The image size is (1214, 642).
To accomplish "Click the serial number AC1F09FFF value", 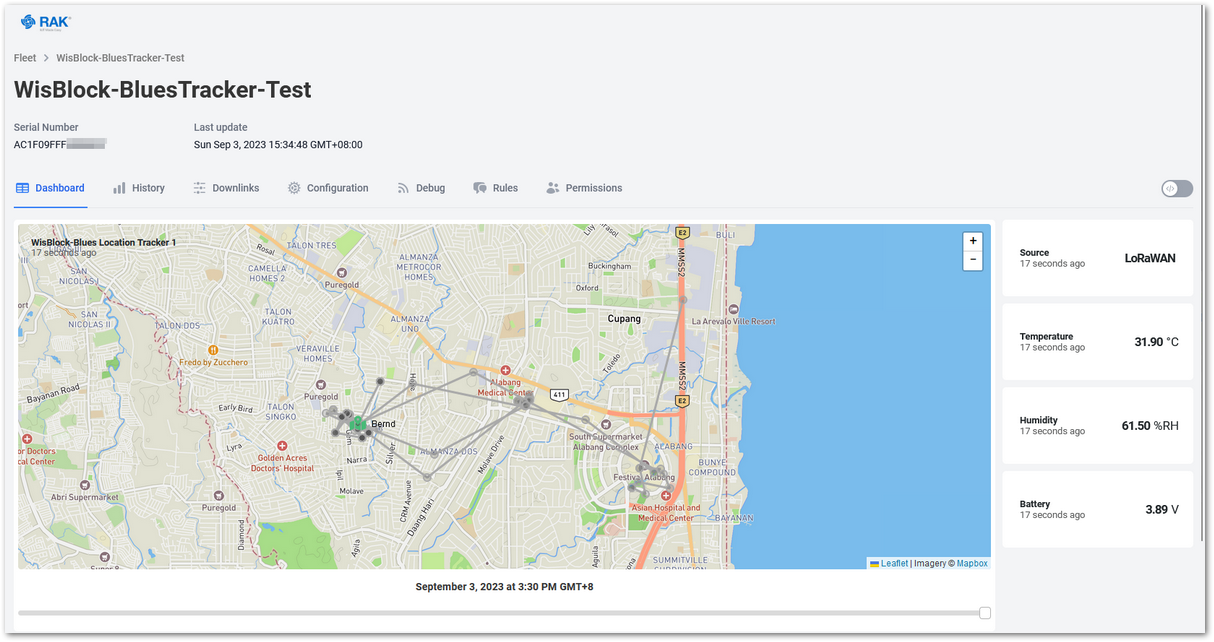I will 60,145.
